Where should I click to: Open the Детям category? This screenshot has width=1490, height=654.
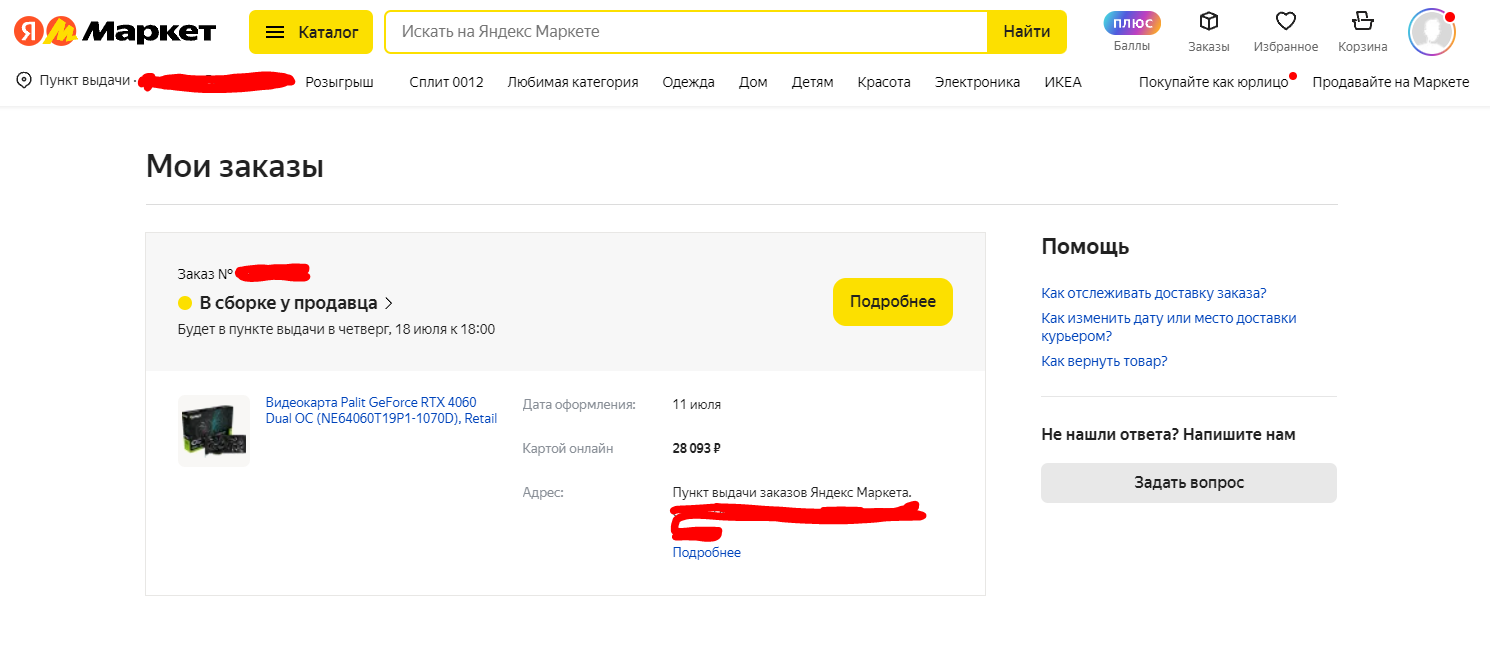pyautogui.click(x=812, y=82)
